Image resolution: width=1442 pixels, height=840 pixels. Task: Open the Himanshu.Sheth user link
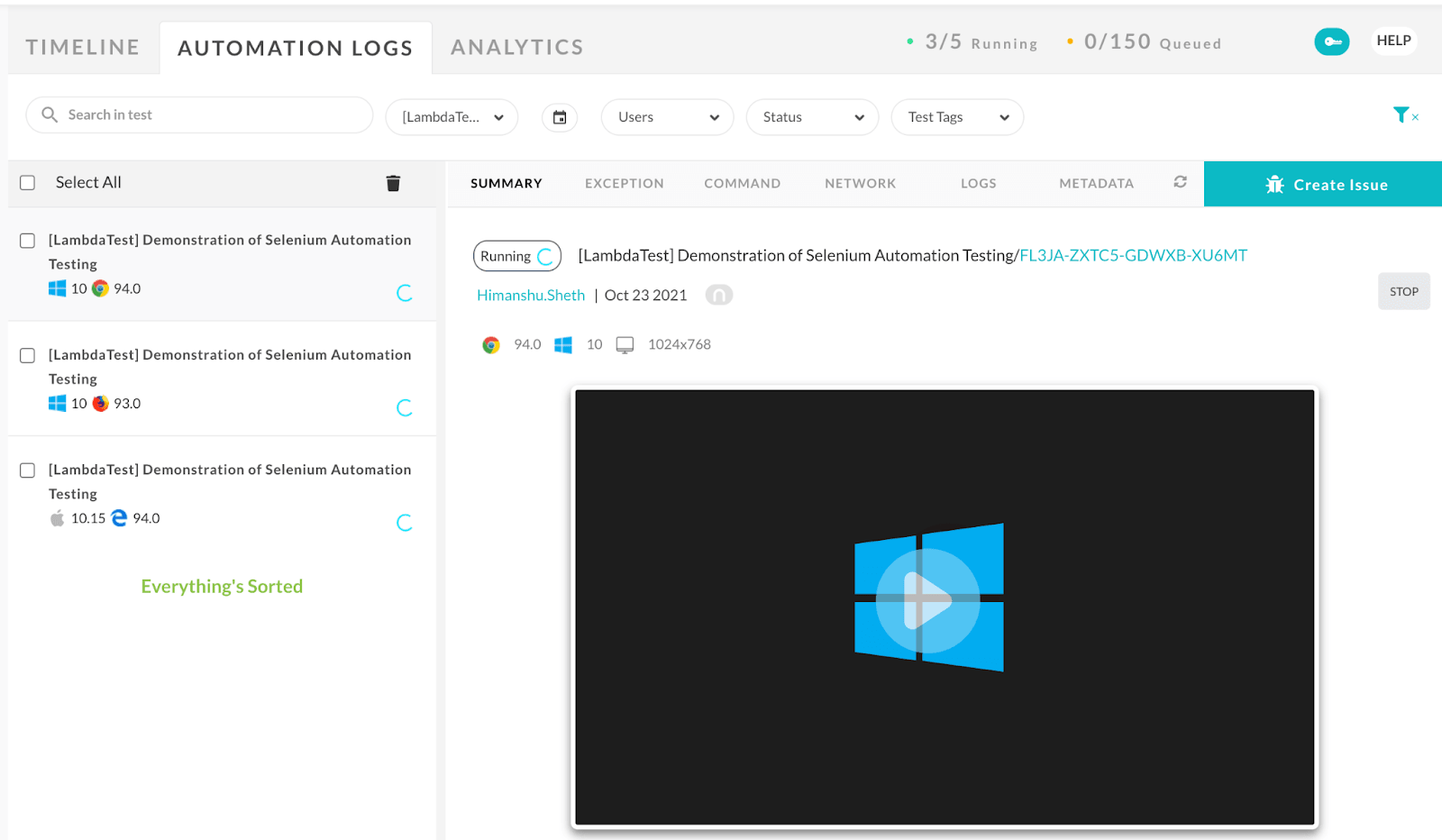531,295
